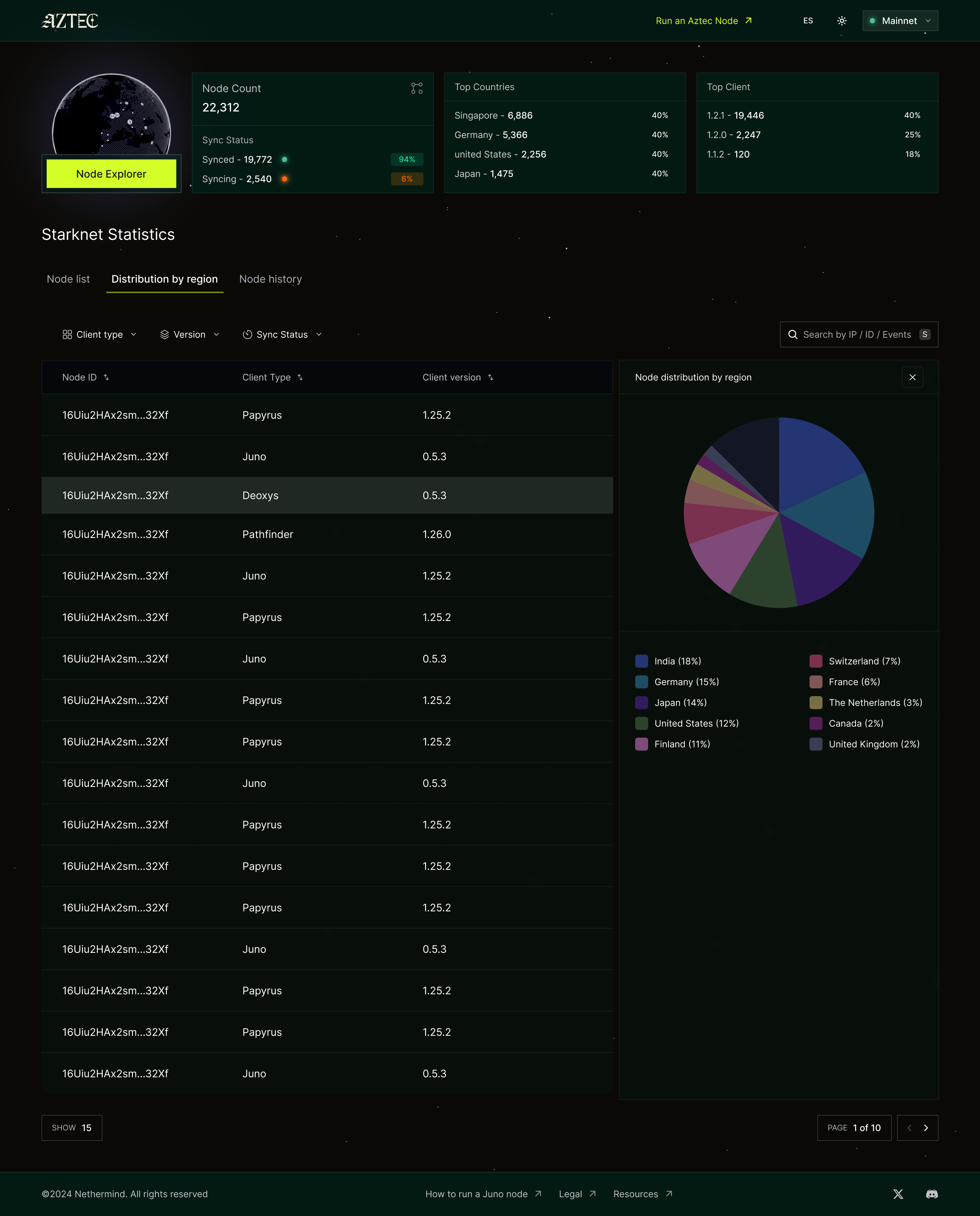Click the orange Syncing status dot

(x=285, y=179)
